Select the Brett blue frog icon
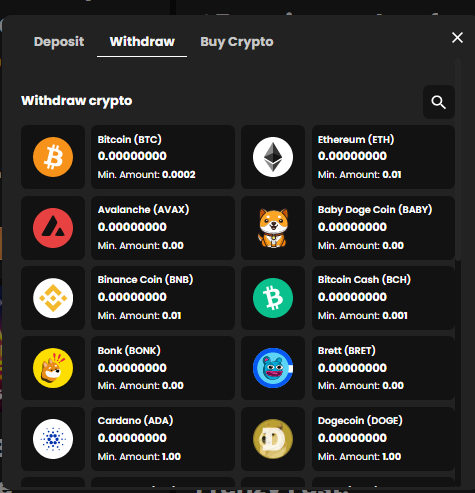This screenshot has height=493, width=475. [x=273, y=368]
